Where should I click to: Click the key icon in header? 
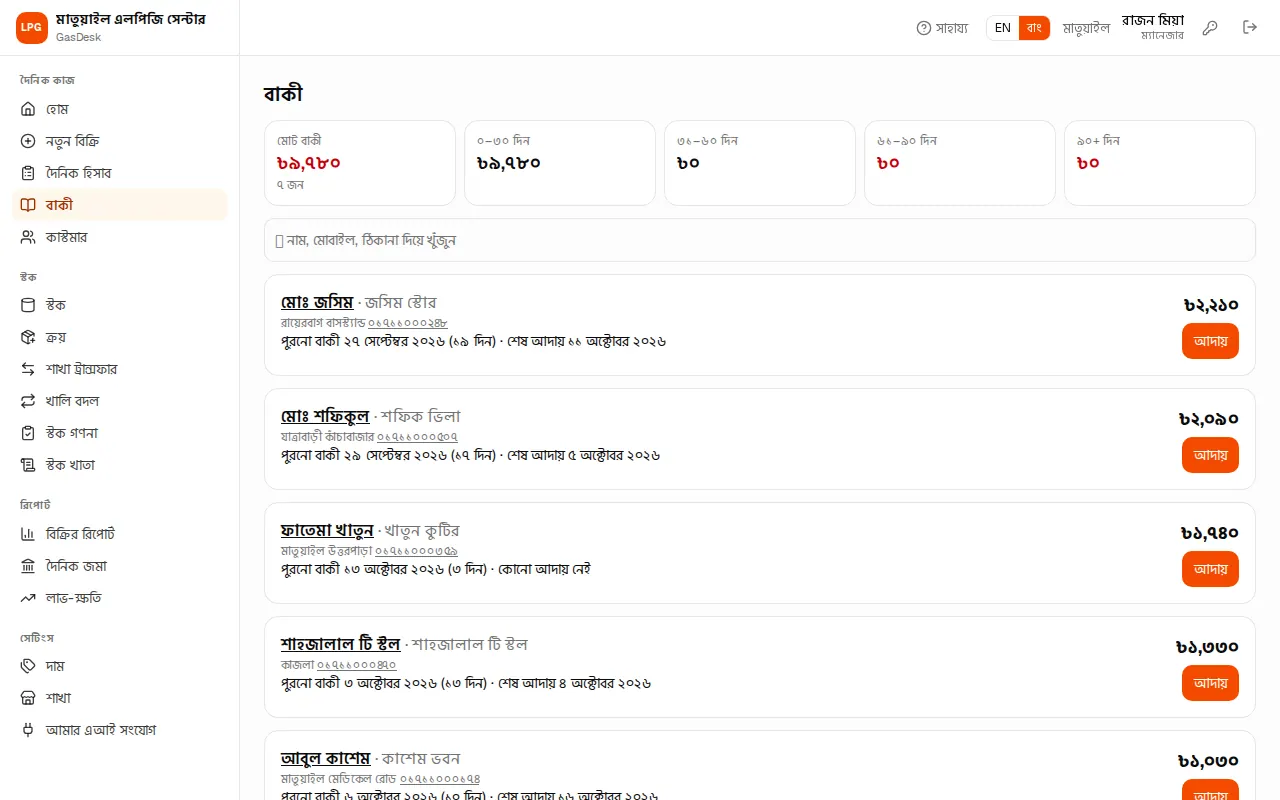pyautogui.click(x=1210, y=28)
